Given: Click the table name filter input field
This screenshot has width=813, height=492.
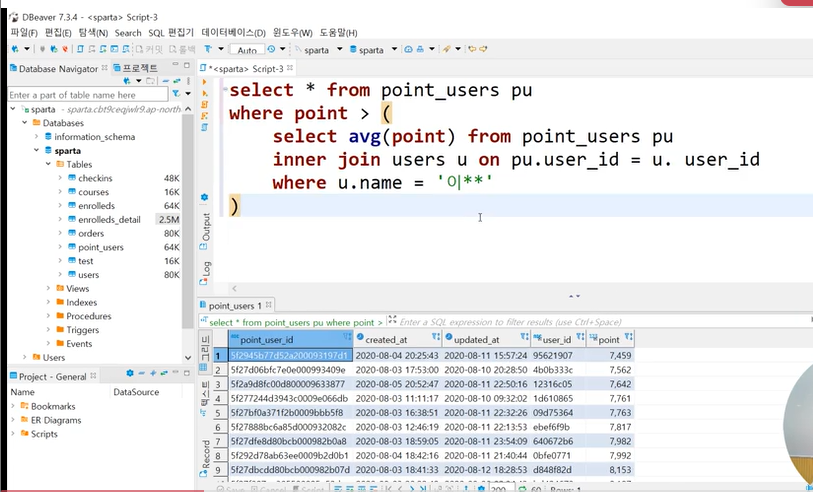Looking at the screenshot, I should [x=88, y=95].
